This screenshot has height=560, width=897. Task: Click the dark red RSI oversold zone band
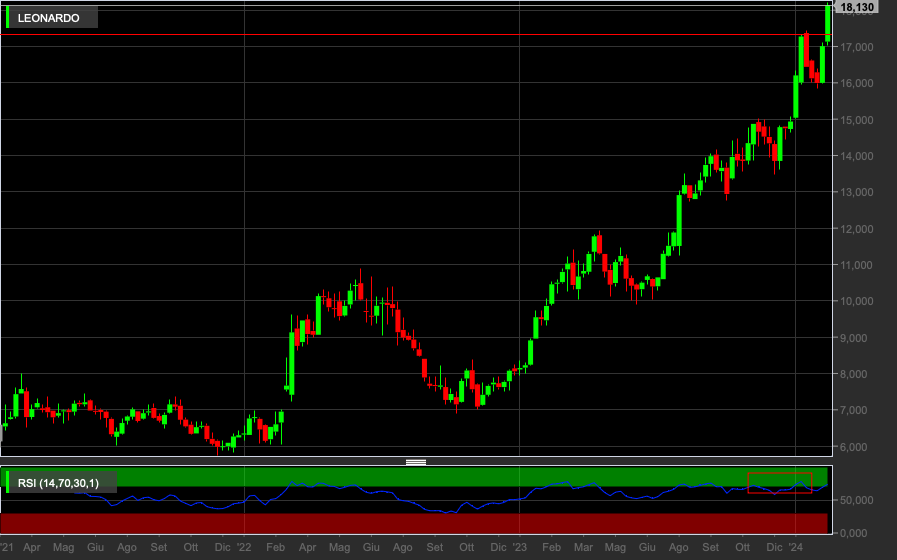[x=414, y=523]
